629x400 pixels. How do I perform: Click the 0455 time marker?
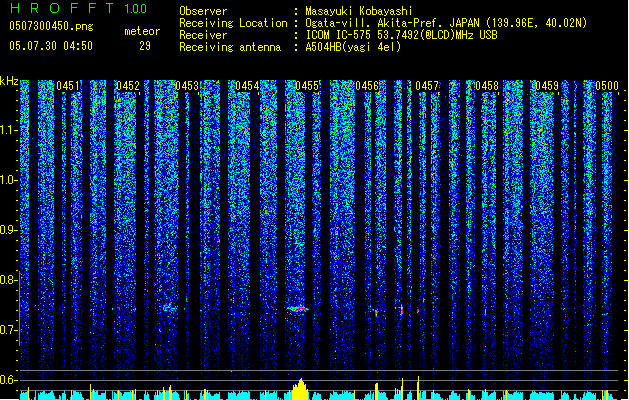307,85
